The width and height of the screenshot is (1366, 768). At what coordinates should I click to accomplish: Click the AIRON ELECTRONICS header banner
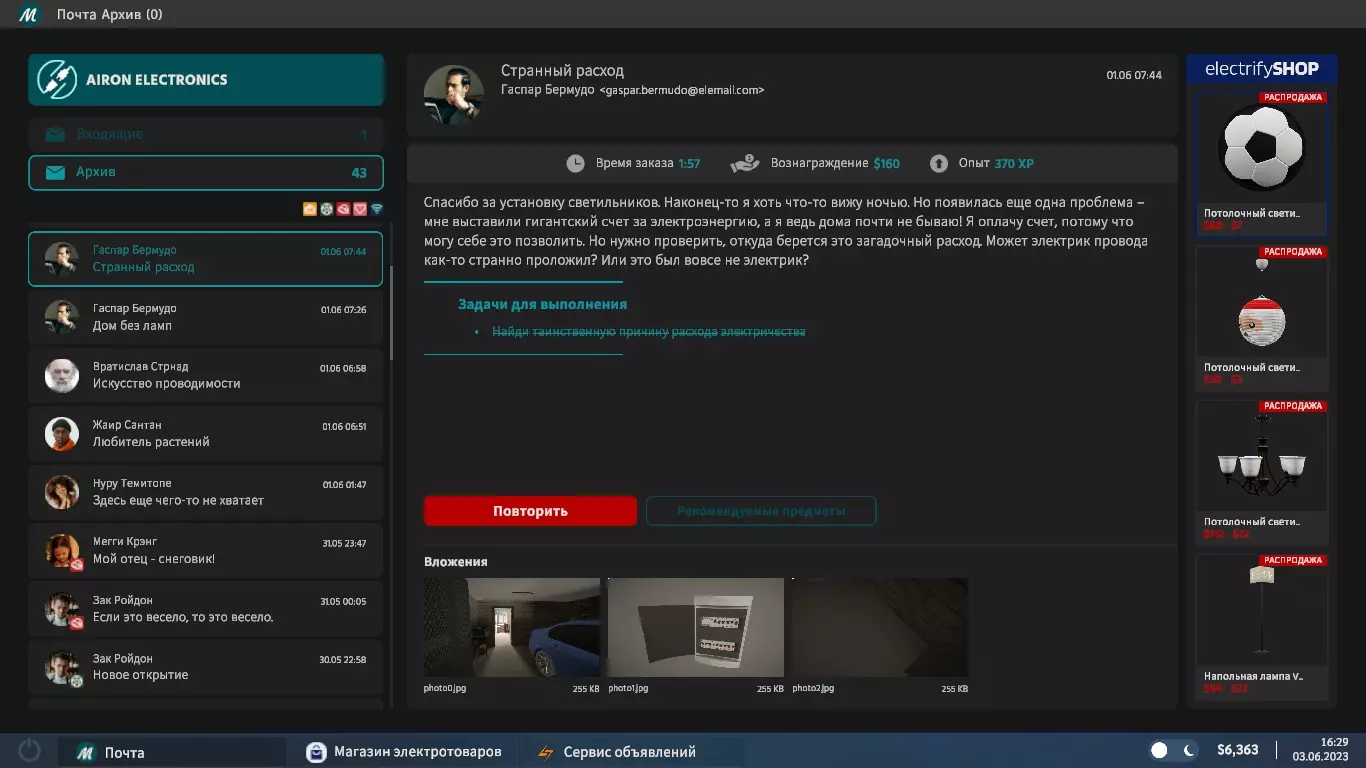click(x=206, y=80)
